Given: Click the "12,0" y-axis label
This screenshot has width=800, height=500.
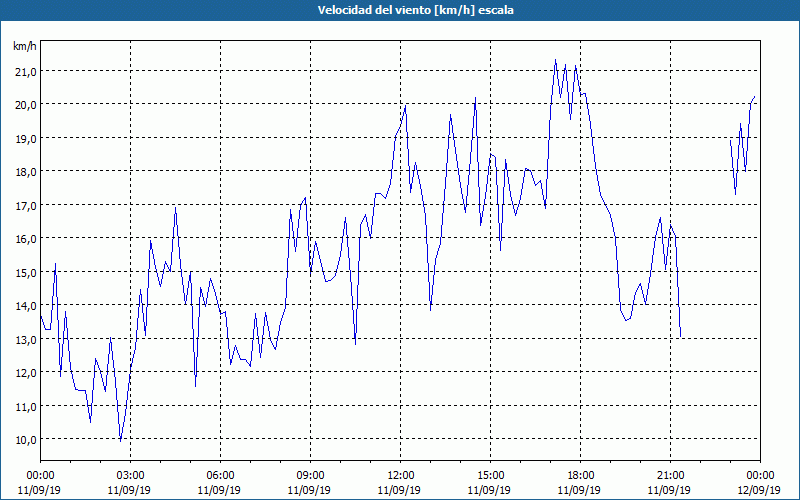Looking at the screenshot, I should [26, 373].
